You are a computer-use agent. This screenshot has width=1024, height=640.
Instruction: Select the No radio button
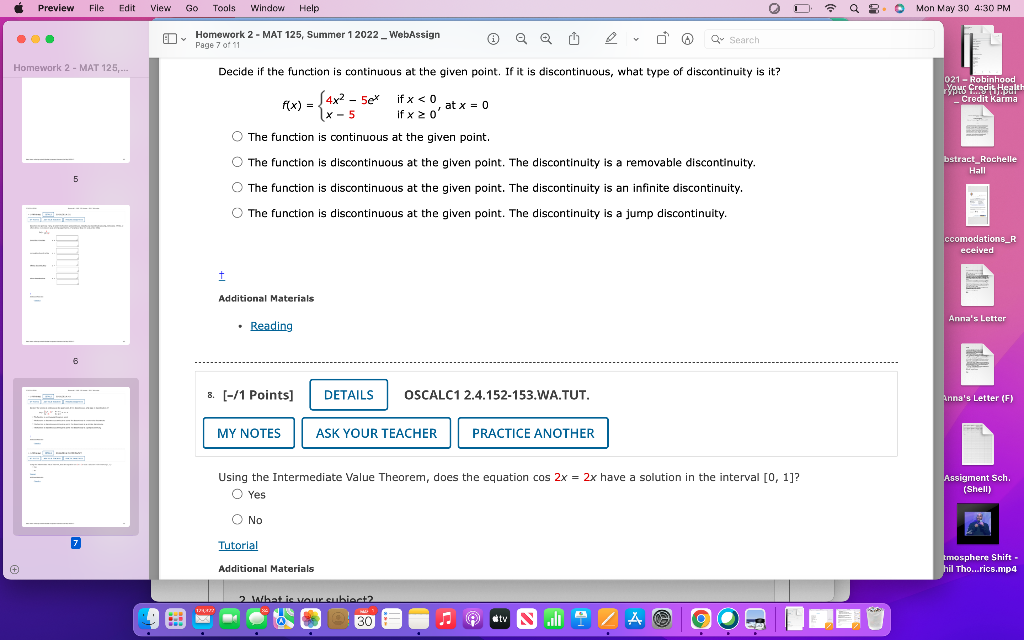pyautogui.click(x=237, y=520)
